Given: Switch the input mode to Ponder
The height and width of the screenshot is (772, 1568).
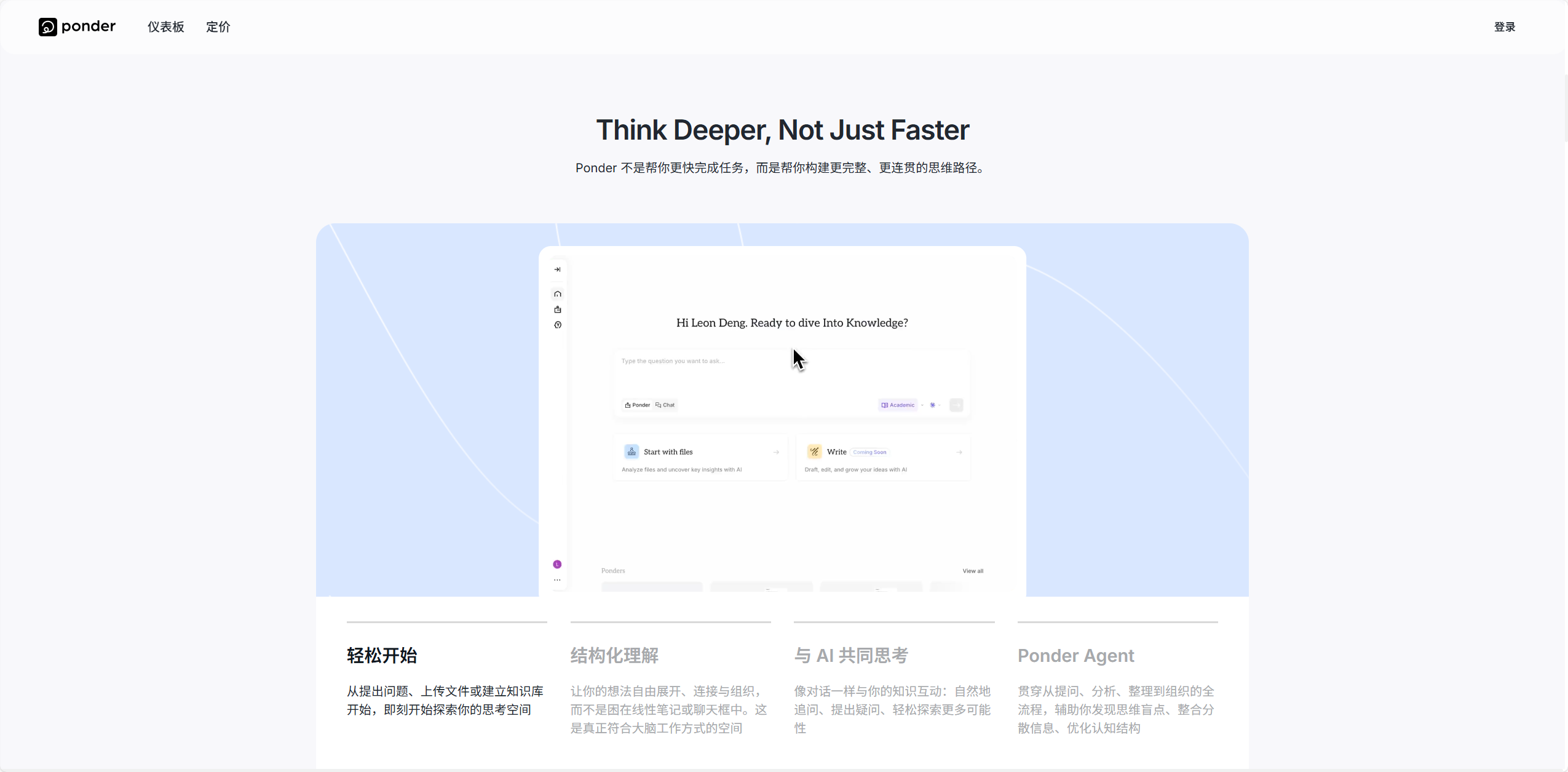Looking at the screenshot, I should tap(638, 405).
